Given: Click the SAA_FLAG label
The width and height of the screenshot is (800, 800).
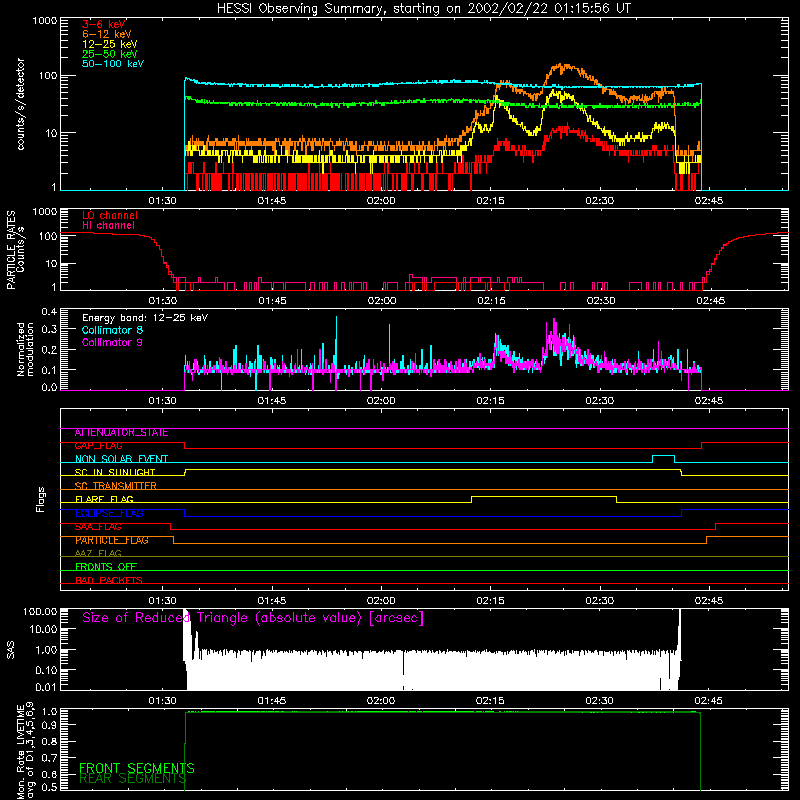Looking at the screenshot, I should [x=98, y=527].
